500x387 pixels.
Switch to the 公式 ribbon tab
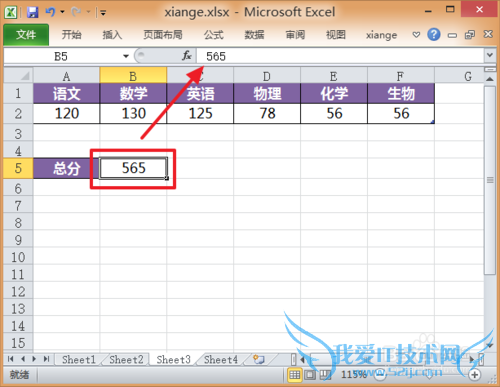[214, 35]
